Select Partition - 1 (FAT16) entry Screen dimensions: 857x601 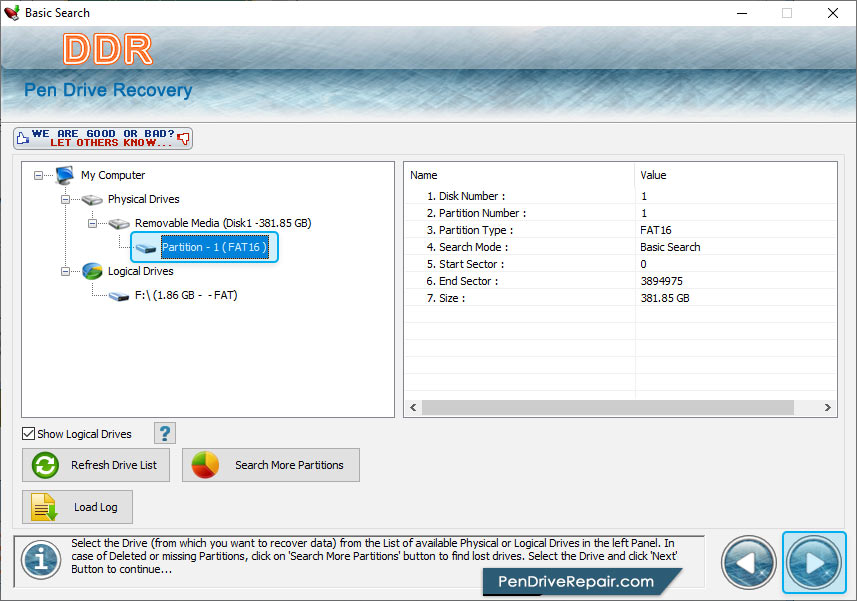click(x=215, y=248)
